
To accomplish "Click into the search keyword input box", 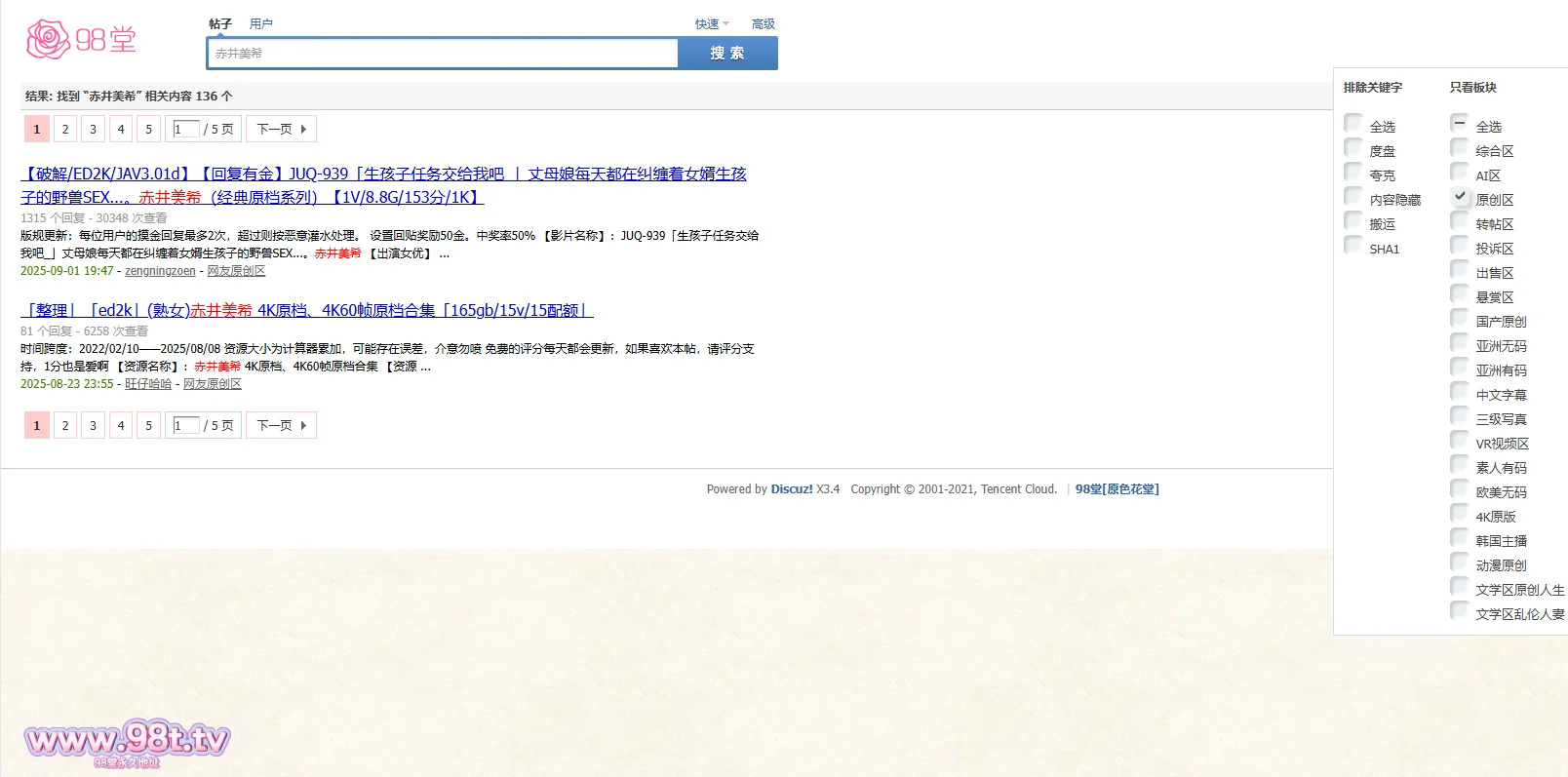I will (x=443, y=54).
